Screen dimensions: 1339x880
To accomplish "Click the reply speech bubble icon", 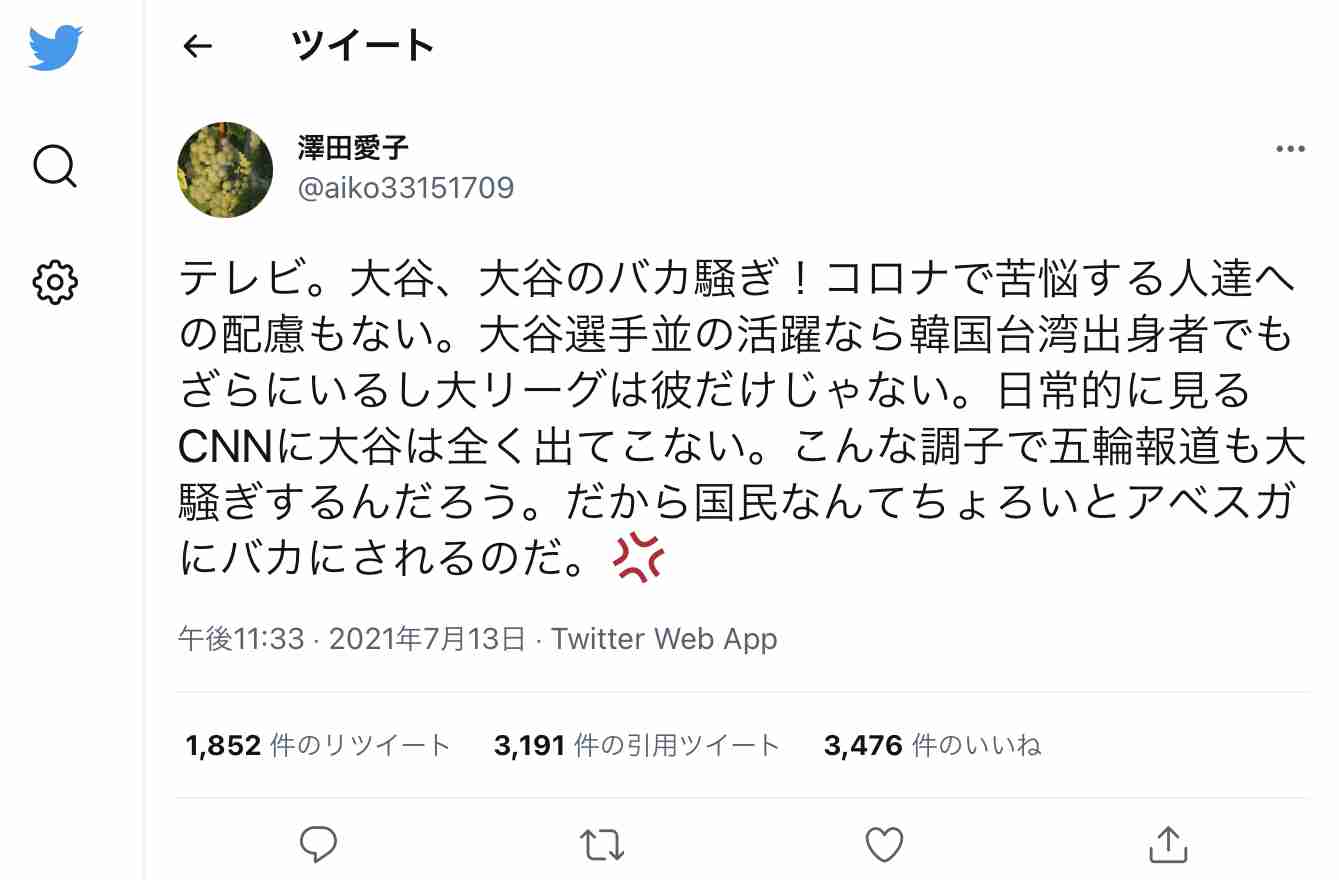I will tap(318, 844).
